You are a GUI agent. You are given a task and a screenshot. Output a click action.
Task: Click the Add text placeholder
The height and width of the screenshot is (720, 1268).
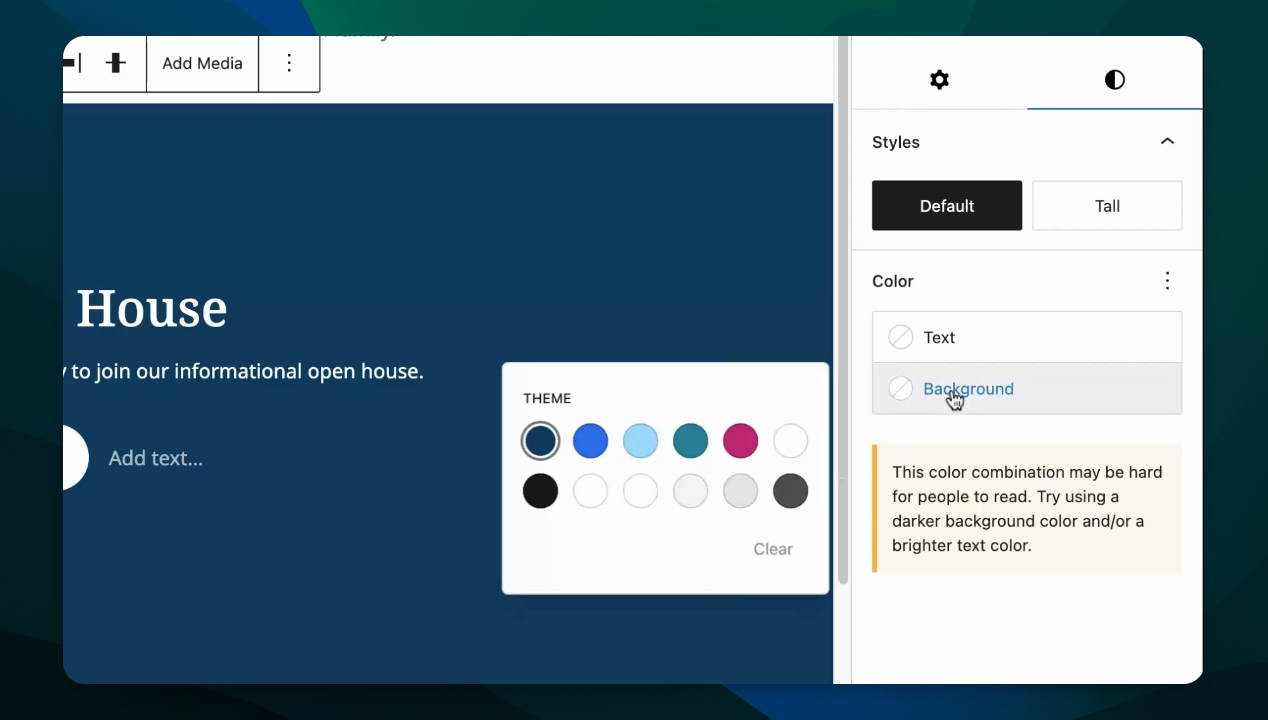coord(156,458)
